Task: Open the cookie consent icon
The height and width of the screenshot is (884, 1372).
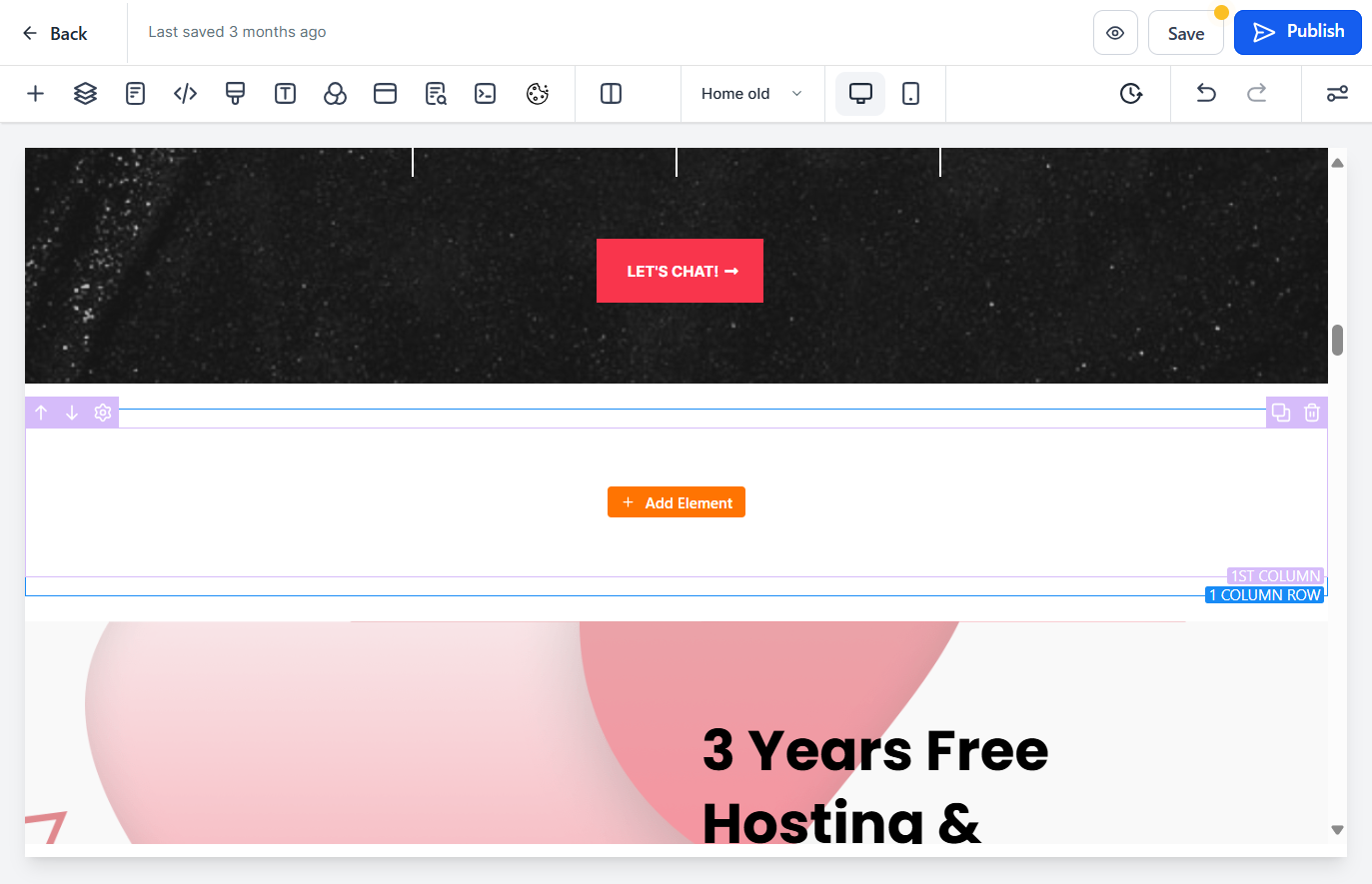Action: pyautogui.click(x=538, y=94)
